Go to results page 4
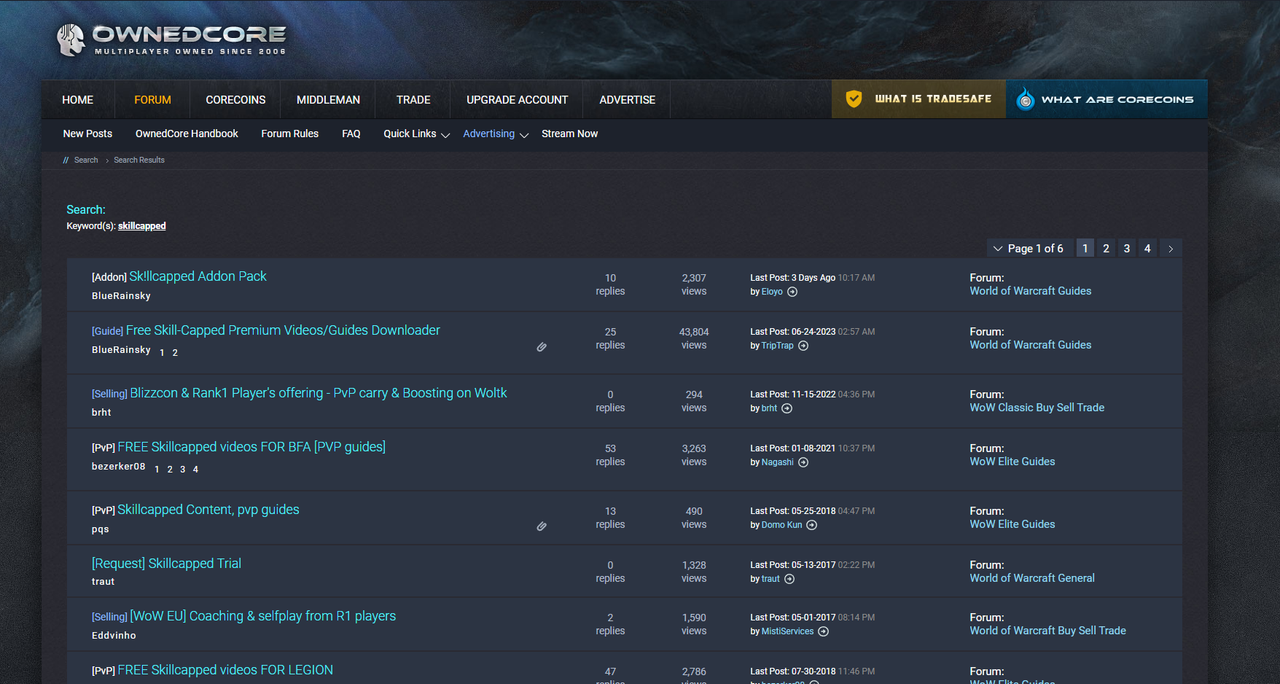Viewport: 1280px width, 684px height. [1148, 248]
